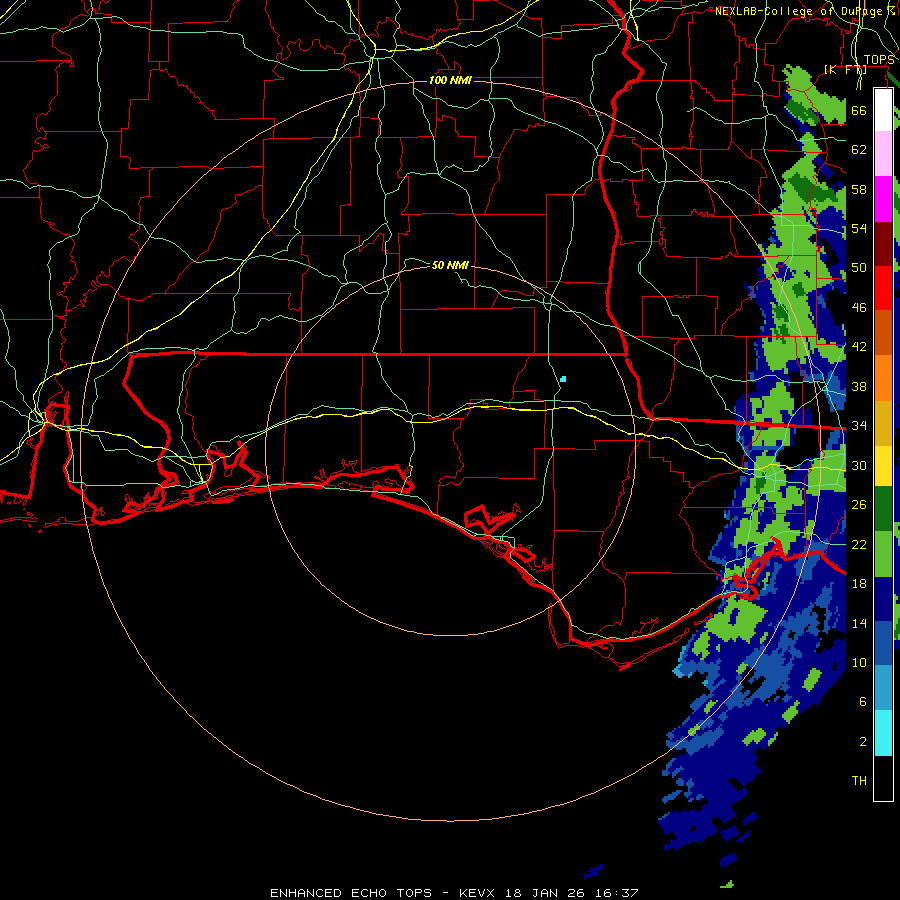Screen dimensions: 900x900
Task: Click the dark orange legend swatch near 42
Action: 883,332
